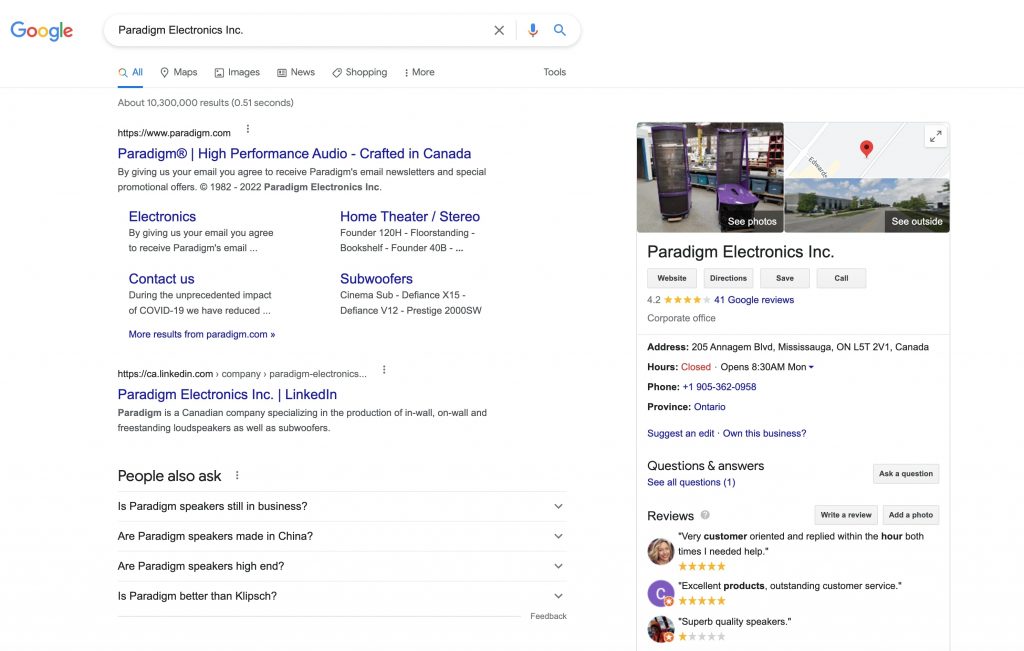The height and width of the screenshot is (651, 1024).
Task: Click the Call button
Action: [841, 278]
